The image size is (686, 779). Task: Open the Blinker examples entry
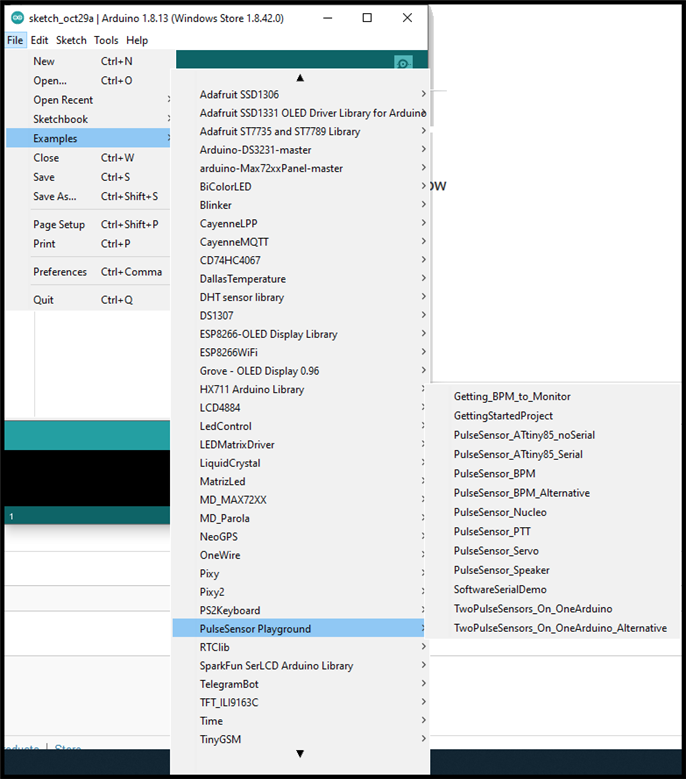point(301,205)
